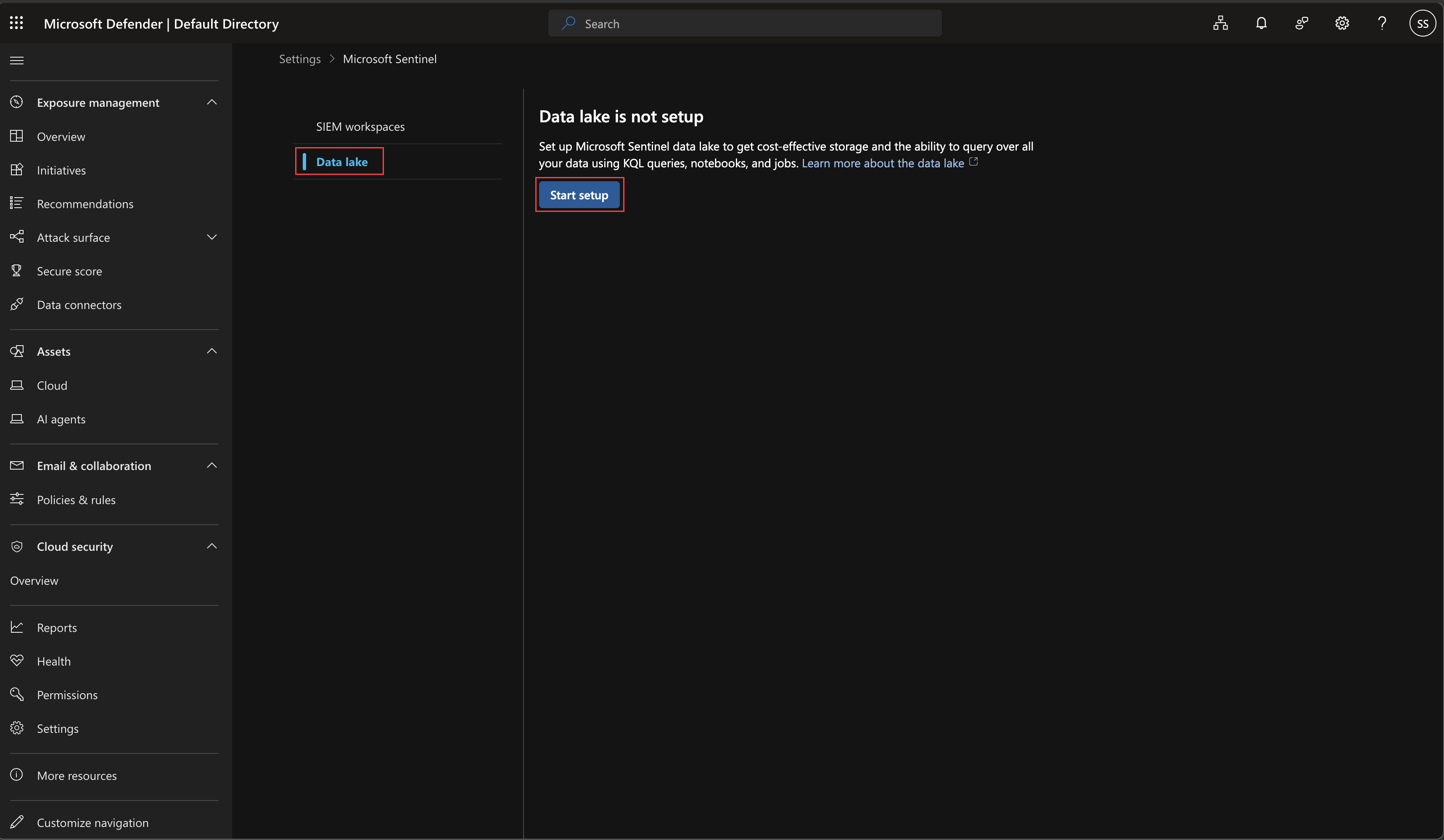The image size is (1444, 840).
Task: Click the More resources info icon
Action: (17, 775)
